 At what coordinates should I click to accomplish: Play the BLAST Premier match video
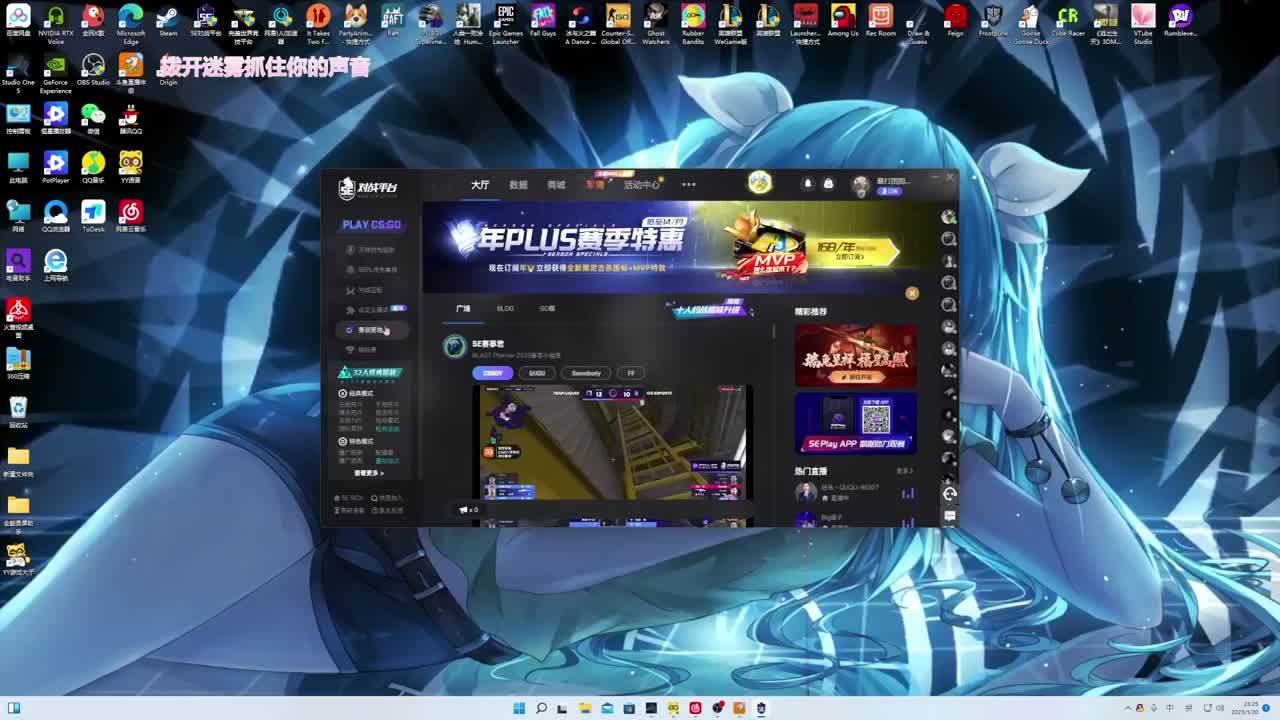coord(613,442)
